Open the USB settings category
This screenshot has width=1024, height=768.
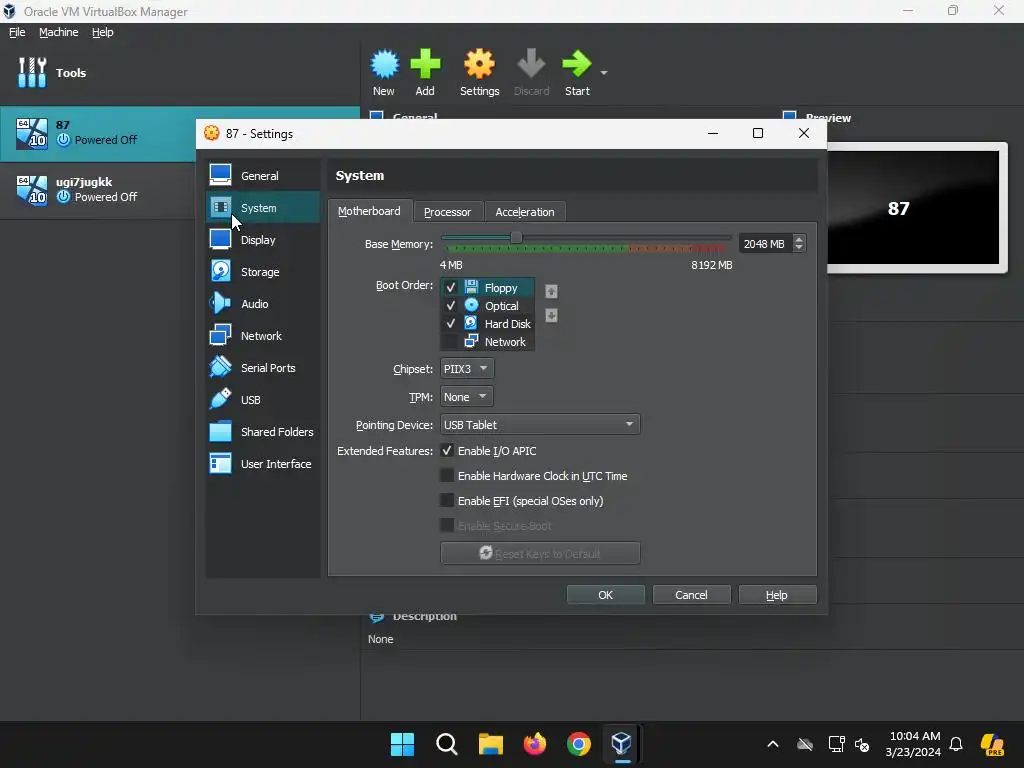263,400
